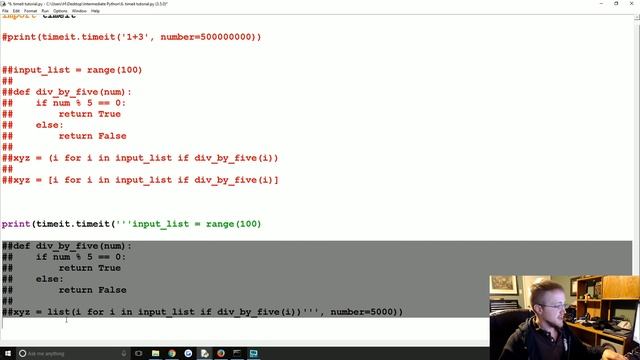This screenshot has width=640, height=360.
Task: Click the unhighlighted '## if num % 5 == 0:' line
Action: pyautogui.click(x=64, y=103)
